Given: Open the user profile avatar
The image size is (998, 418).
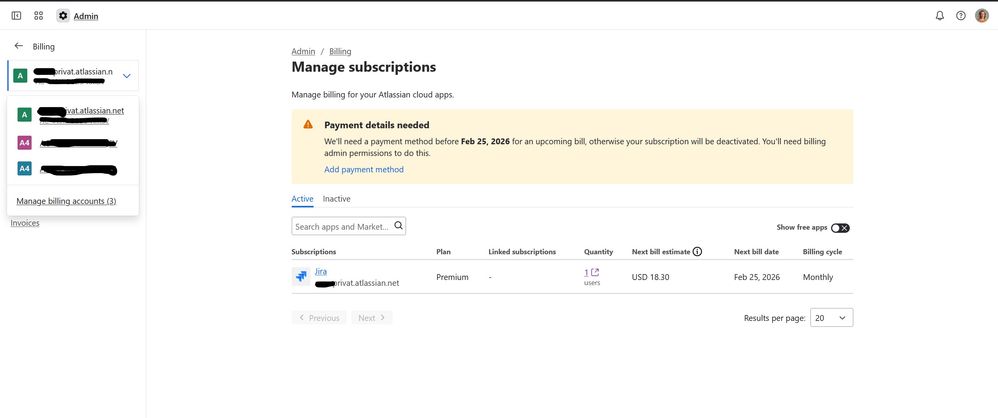Looking at the screenshot, I should [981, 16].
